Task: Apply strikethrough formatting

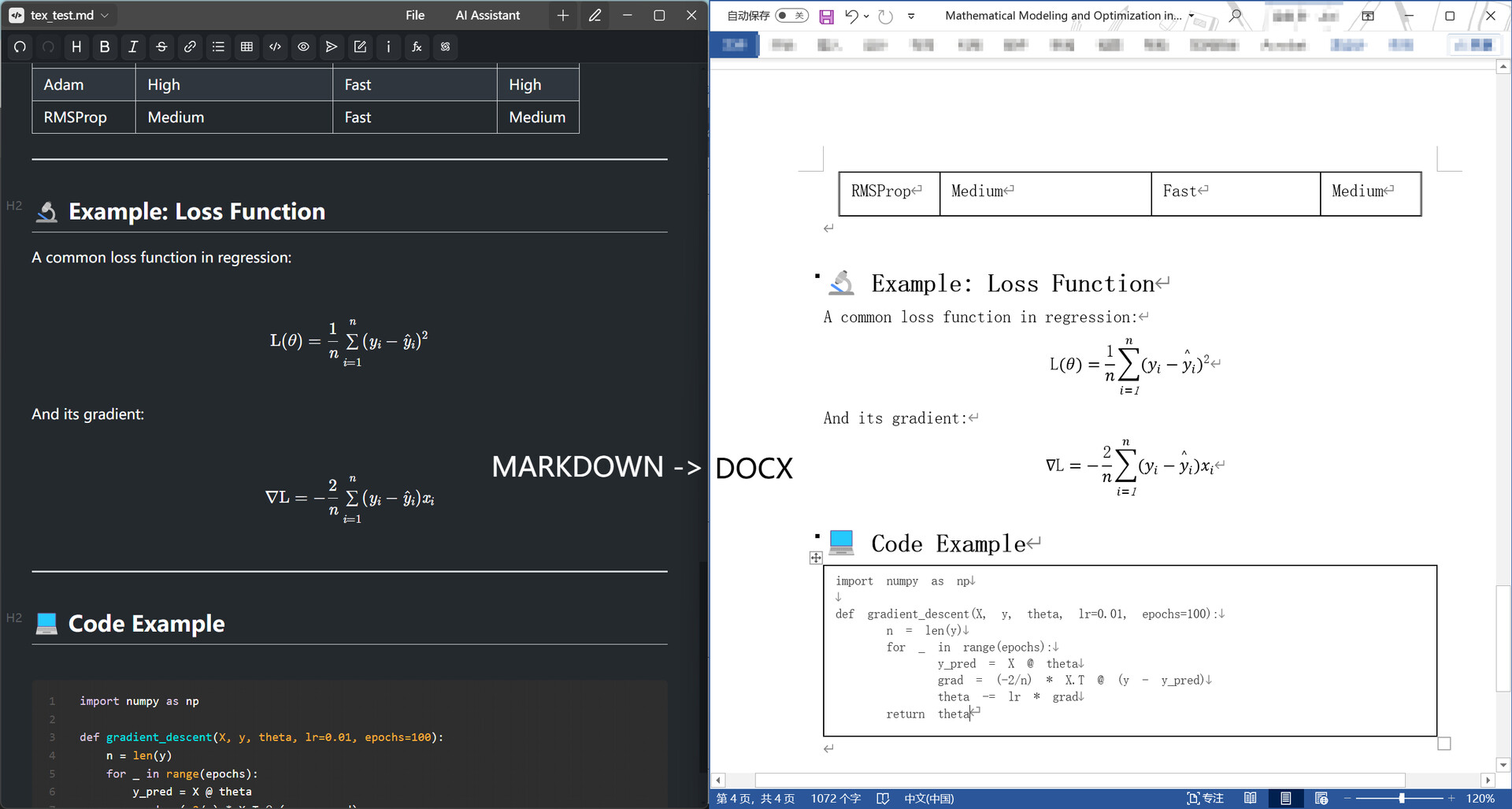Action: tap(161, 47)
